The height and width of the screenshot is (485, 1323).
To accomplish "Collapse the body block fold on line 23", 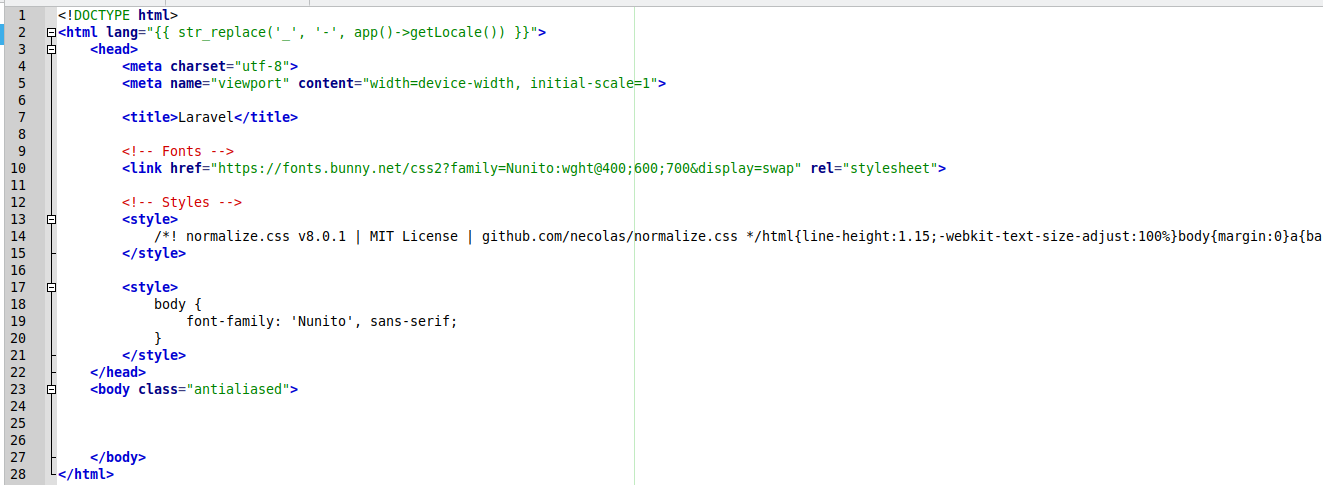I will click(x=51, y=390).
